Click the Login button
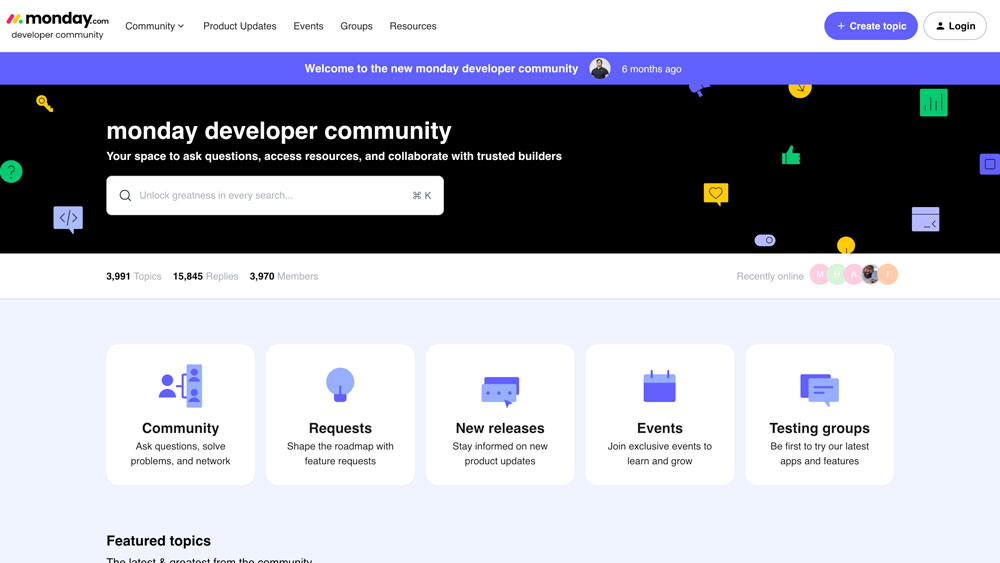 (x=955, y=26)
